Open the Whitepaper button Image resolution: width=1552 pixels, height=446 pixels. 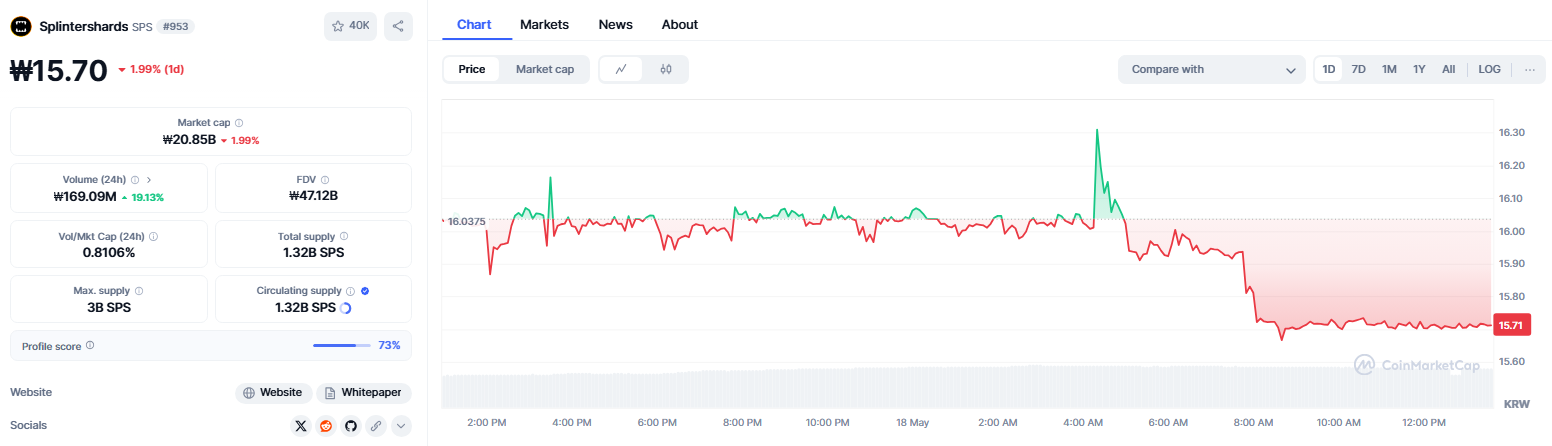pyautogui.click(x=364, y=393)
